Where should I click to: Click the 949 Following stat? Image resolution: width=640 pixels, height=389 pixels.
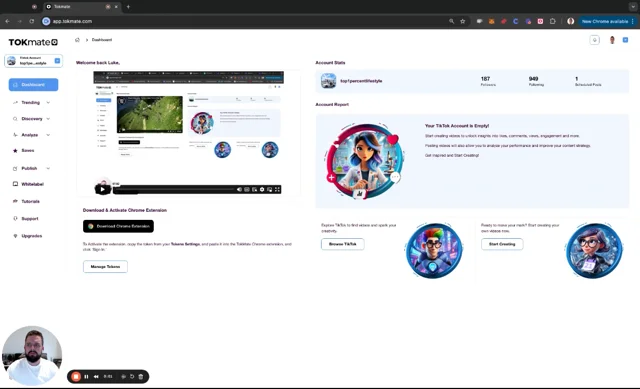(x=536, y=81)
